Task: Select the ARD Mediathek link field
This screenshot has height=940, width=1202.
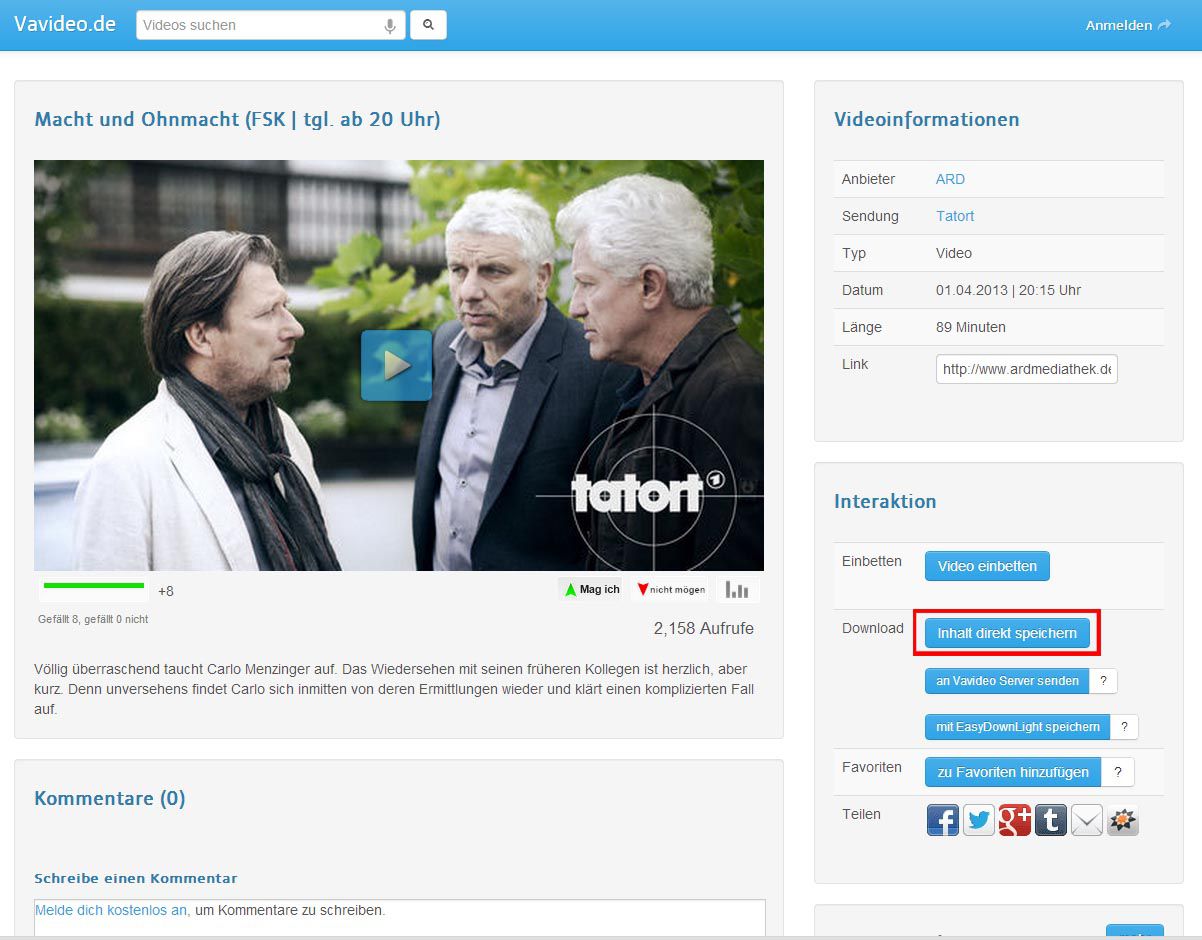Action: [1026, 368]
